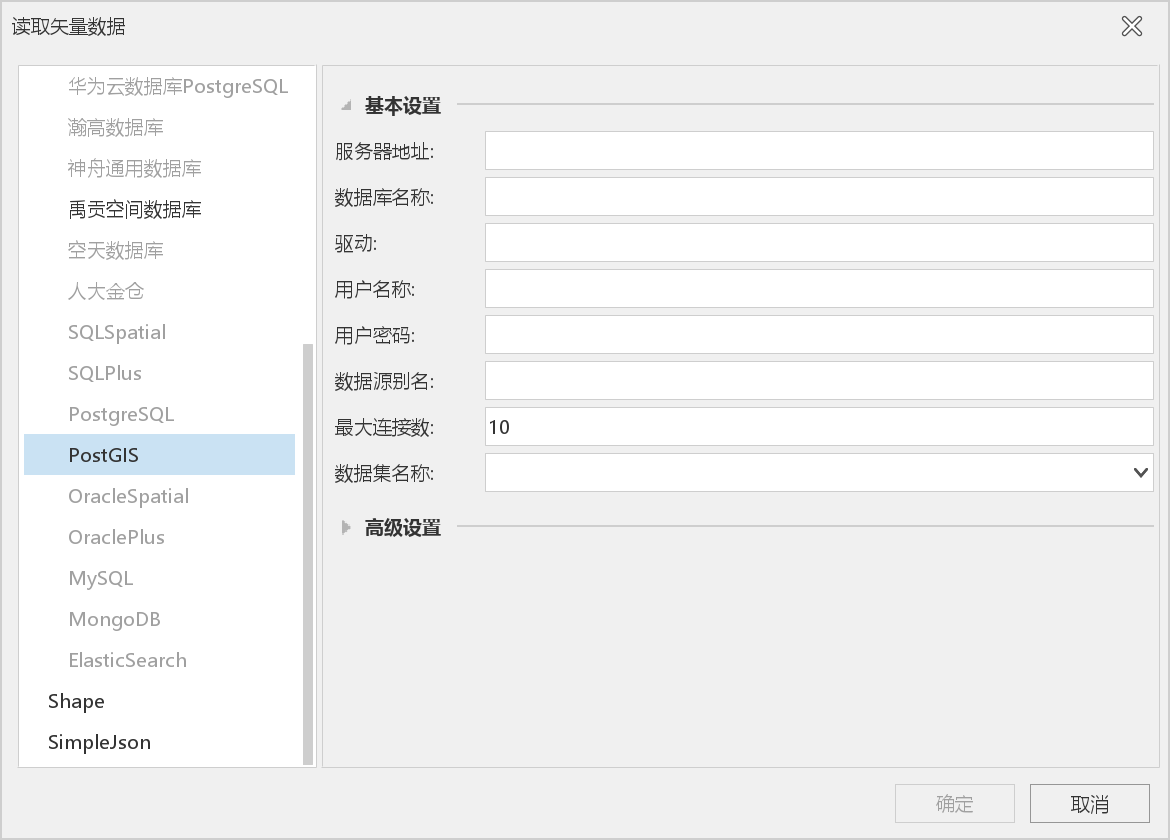
Task: Select MySQL data source
Action: (x=101, y=579)
